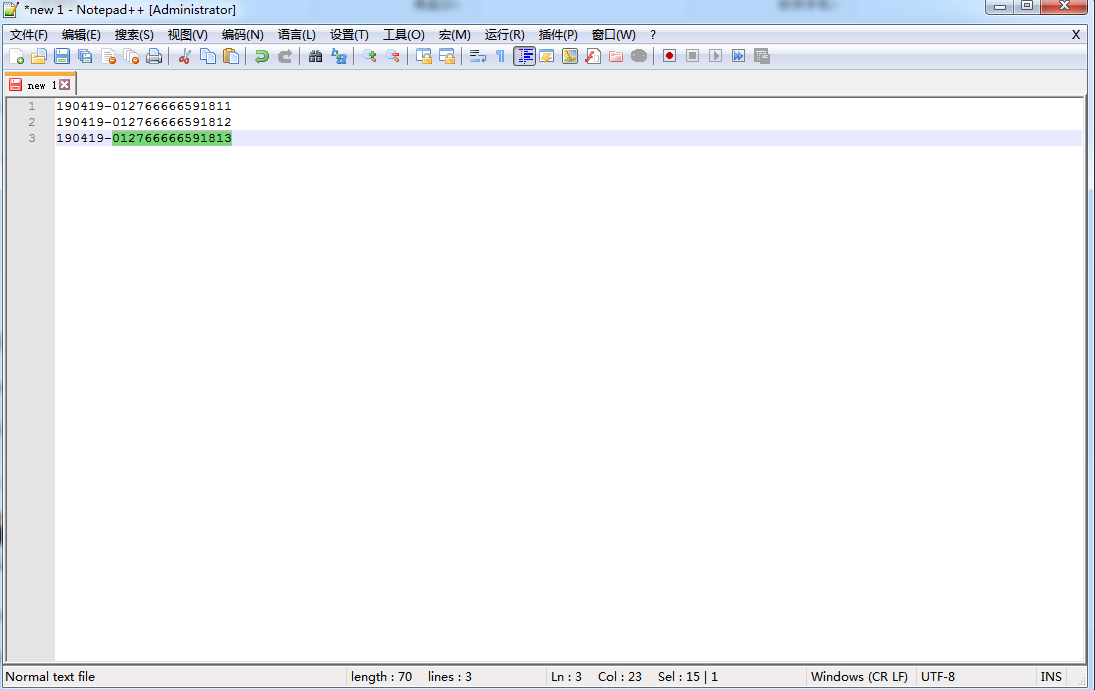1095x690 pixels.
Task: Open the 文件(F) menu
Action: tap(29, 35)
